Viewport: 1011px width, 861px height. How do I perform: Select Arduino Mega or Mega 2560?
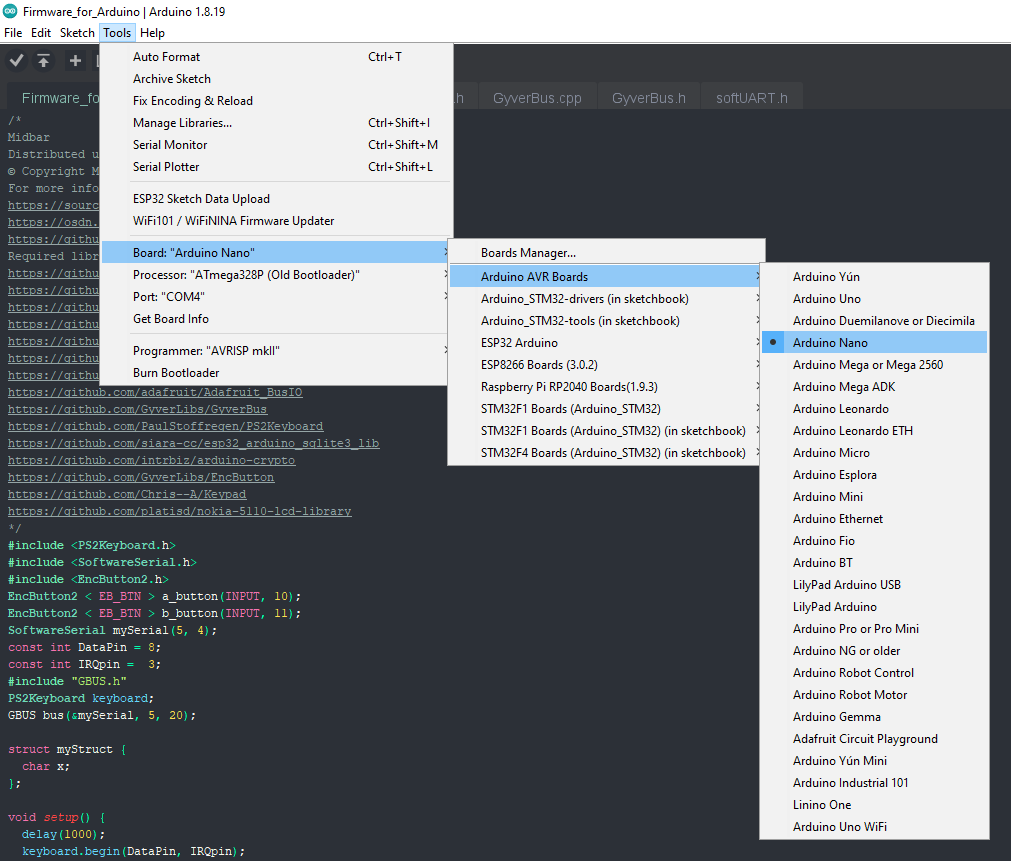[874, 364]
